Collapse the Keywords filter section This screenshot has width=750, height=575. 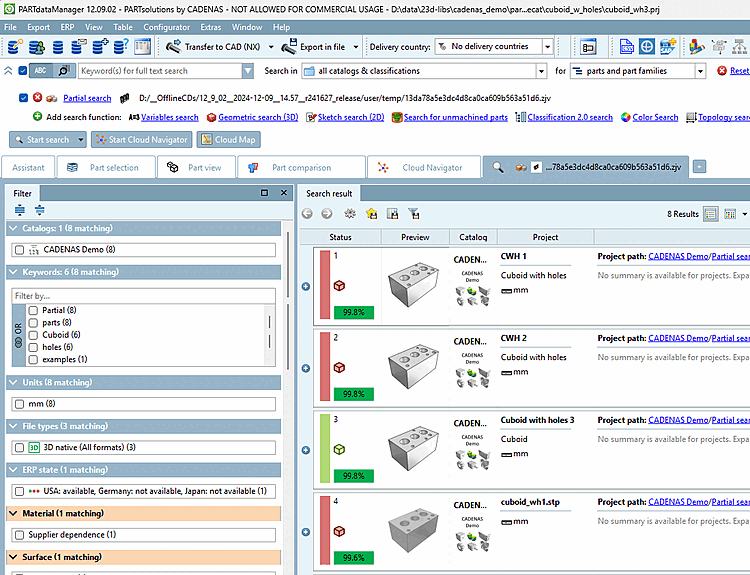pos(13,272)
